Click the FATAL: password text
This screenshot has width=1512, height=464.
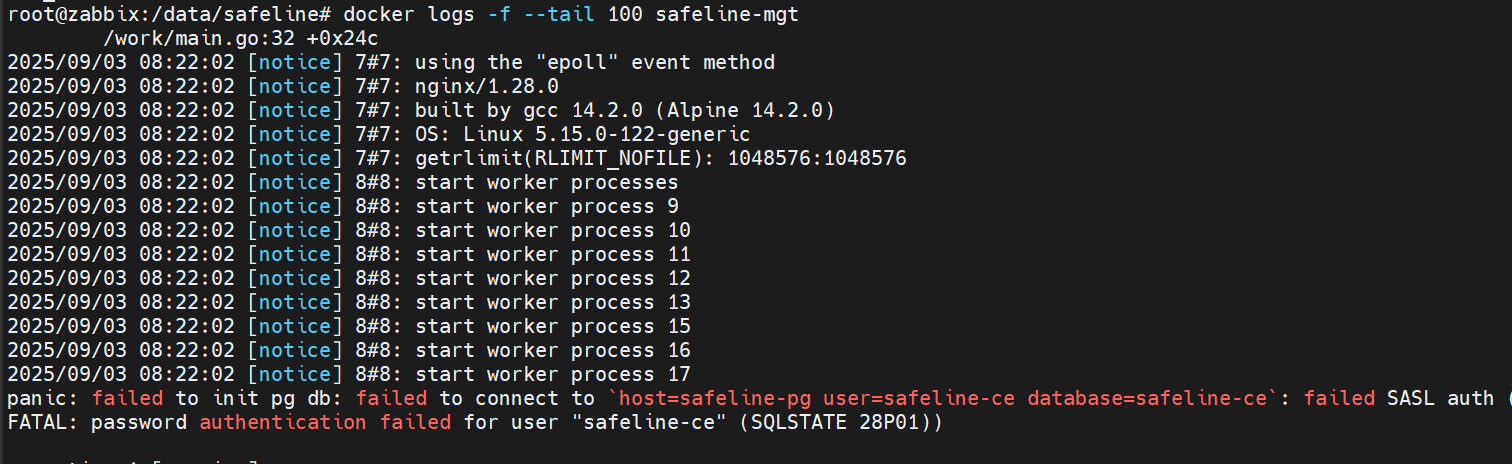tap(97, 422)
